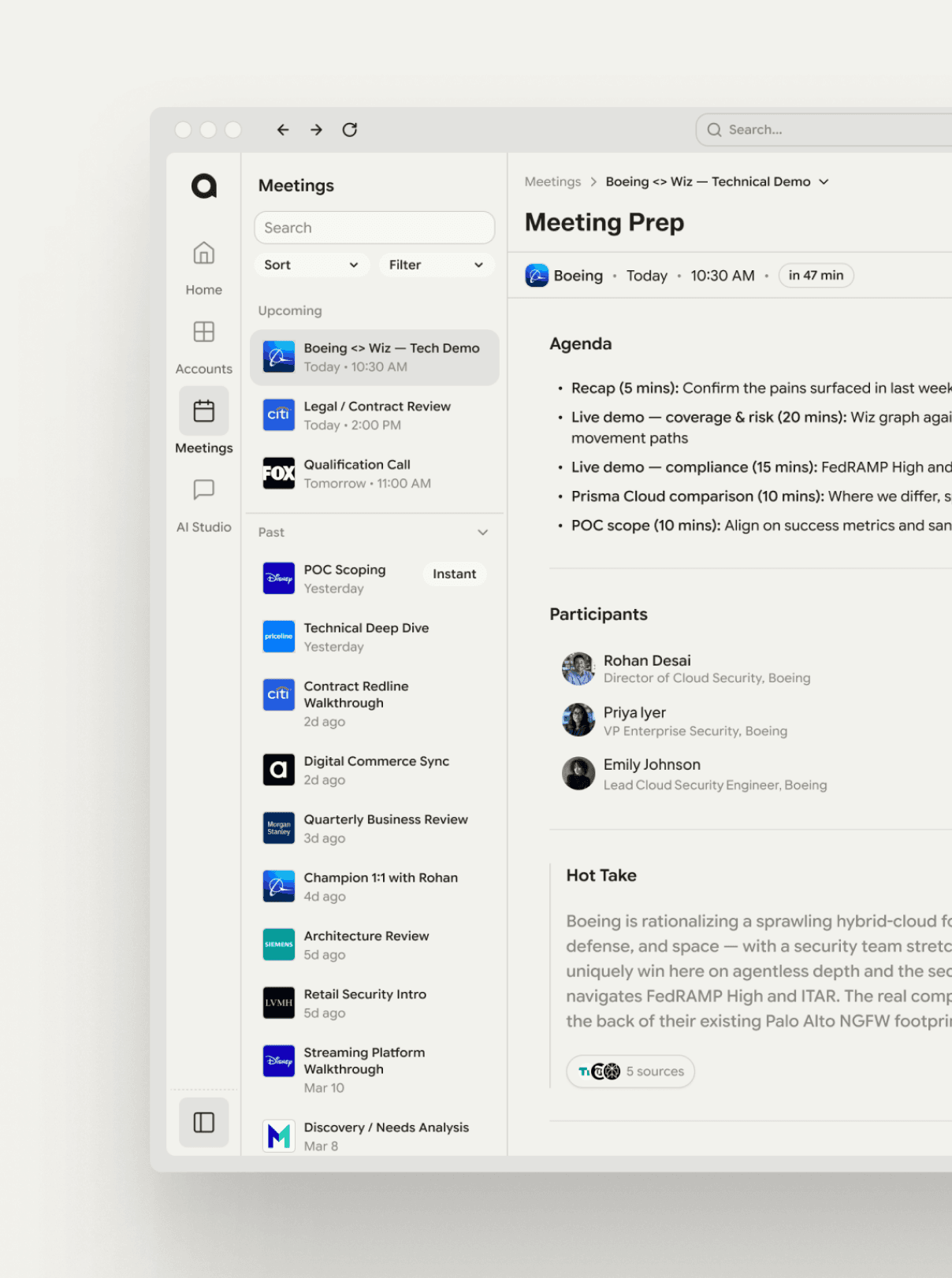Select the Meetings calendar icon
952x1278 pixels.
click(x=204, y=411)
